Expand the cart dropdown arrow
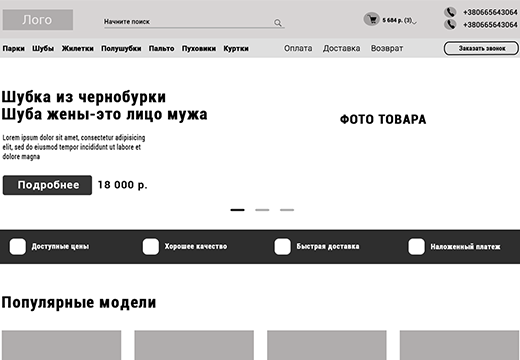Viewport: 520px width, 360px height. 414,22
